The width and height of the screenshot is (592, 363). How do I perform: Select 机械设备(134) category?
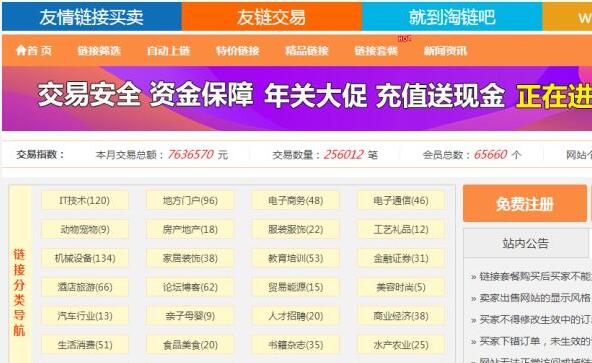85,258
